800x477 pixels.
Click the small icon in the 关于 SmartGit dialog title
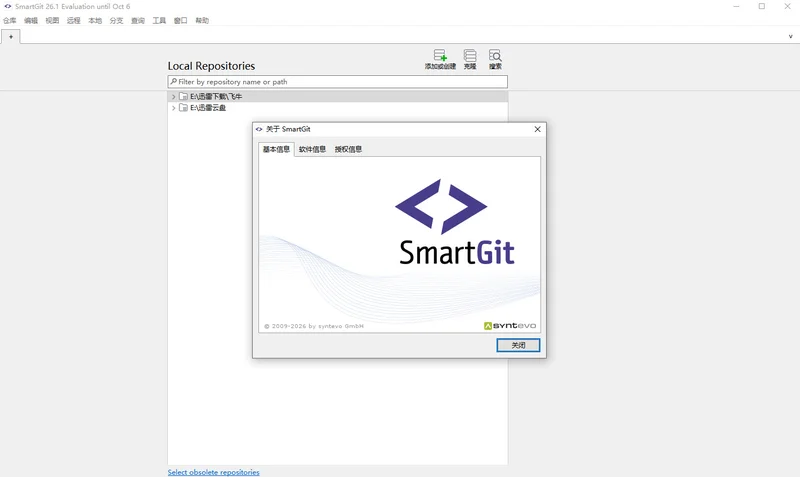(259, 129)
